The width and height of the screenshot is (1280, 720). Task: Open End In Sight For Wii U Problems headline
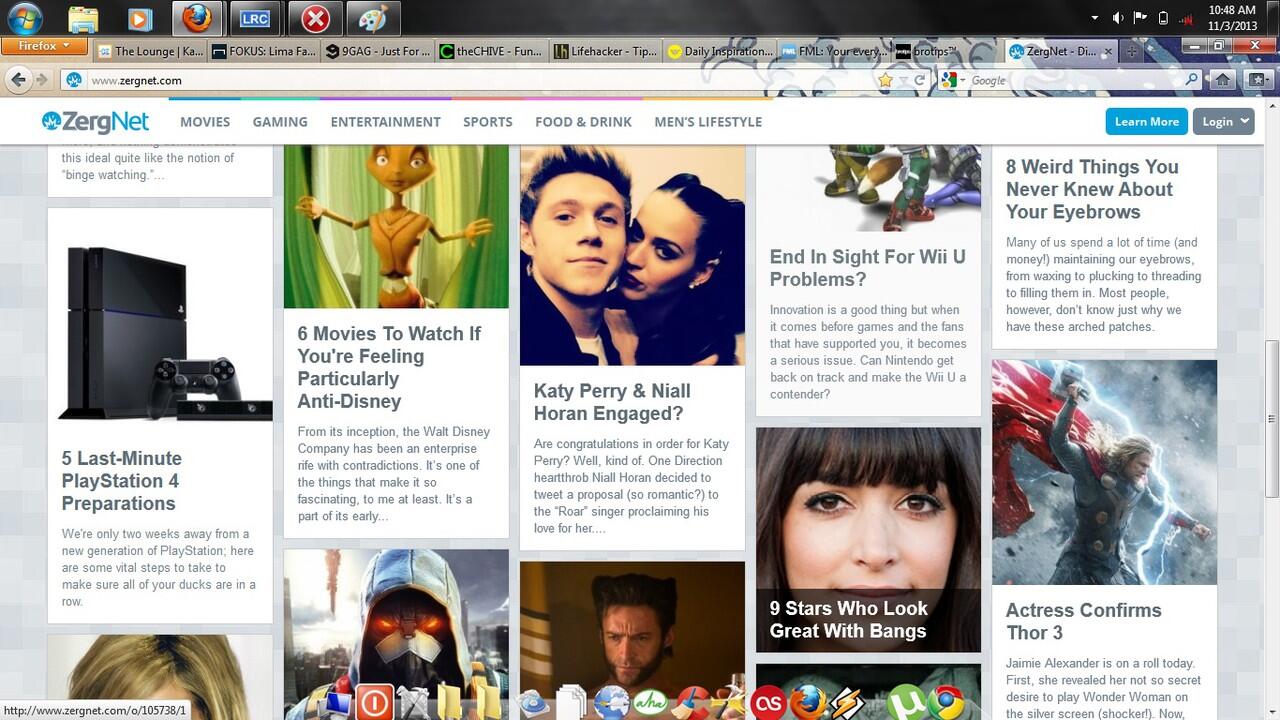868,268
